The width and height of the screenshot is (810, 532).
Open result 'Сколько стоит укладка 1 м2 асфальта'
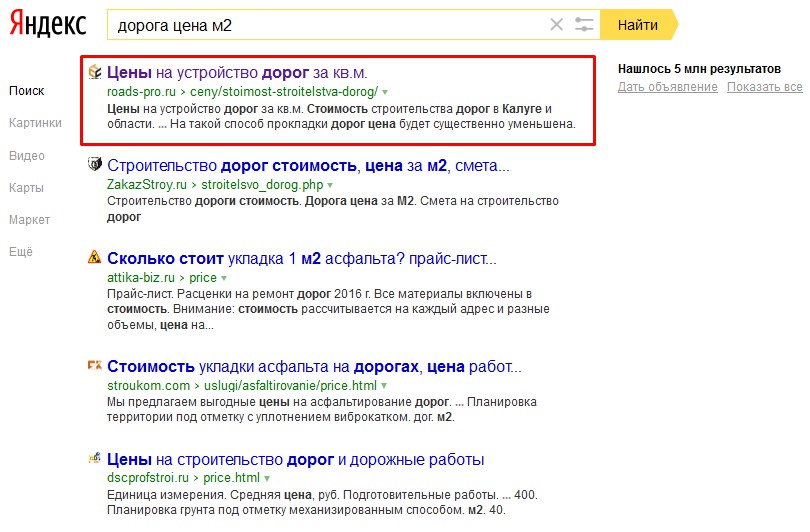tap(302, 258)
